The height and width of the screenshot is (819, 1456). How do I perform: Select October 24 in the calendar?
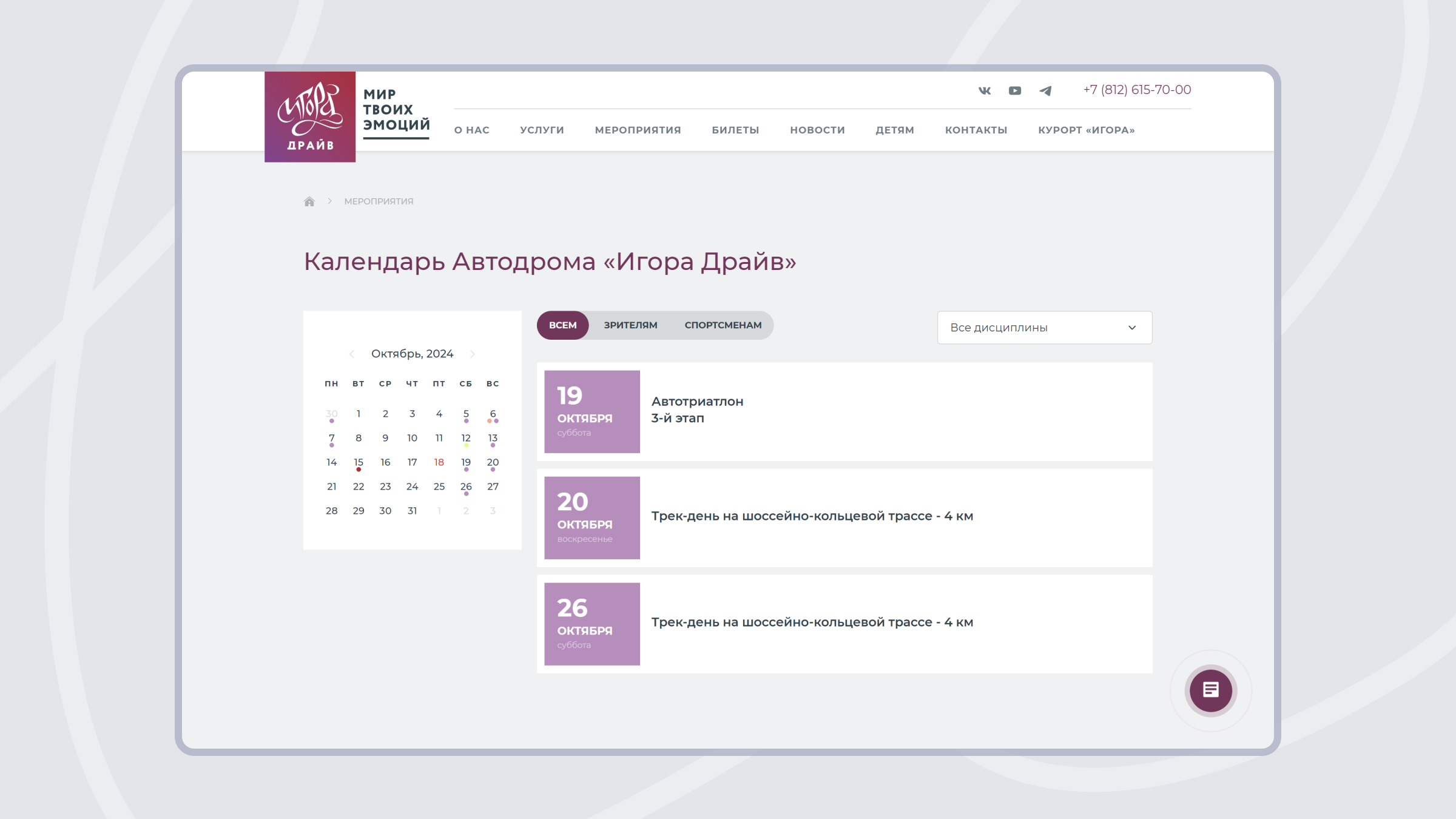click(412, 487)
